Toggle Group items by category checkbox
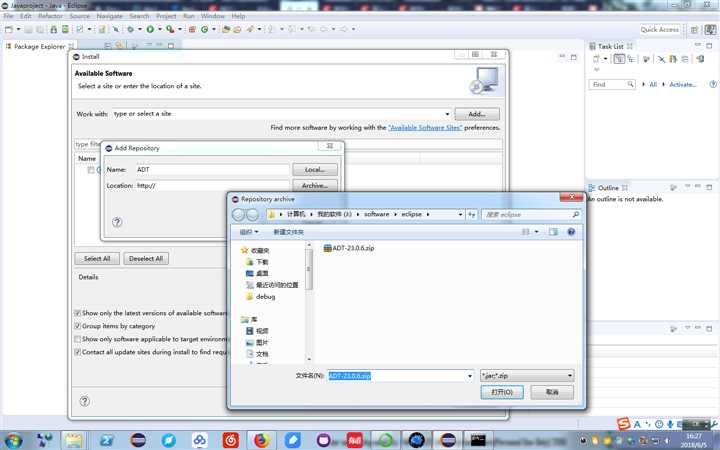 click(x=78, y=326)
